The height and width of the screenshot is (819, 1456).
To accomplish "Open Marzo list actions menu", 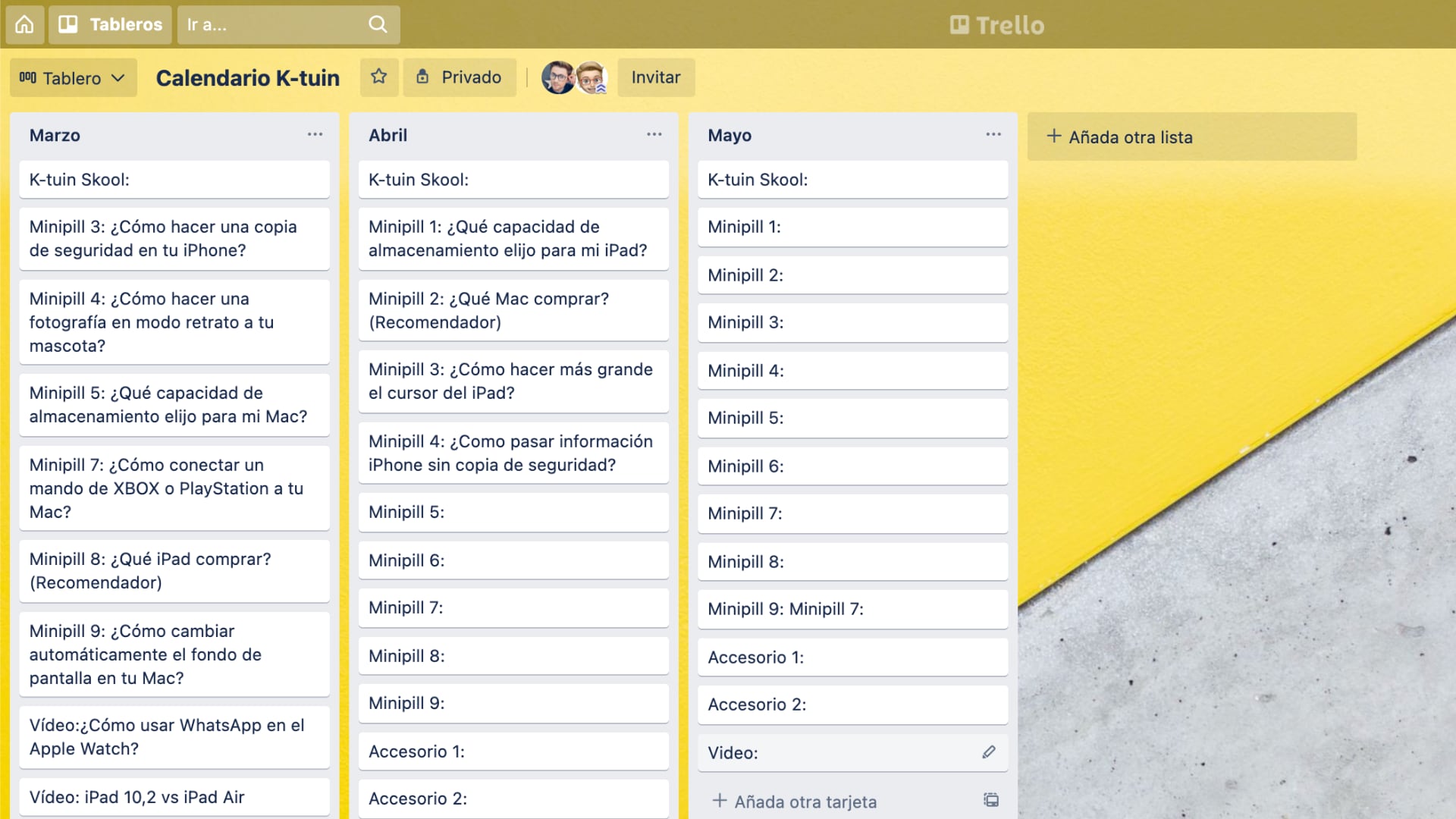I will click(315, 134).
